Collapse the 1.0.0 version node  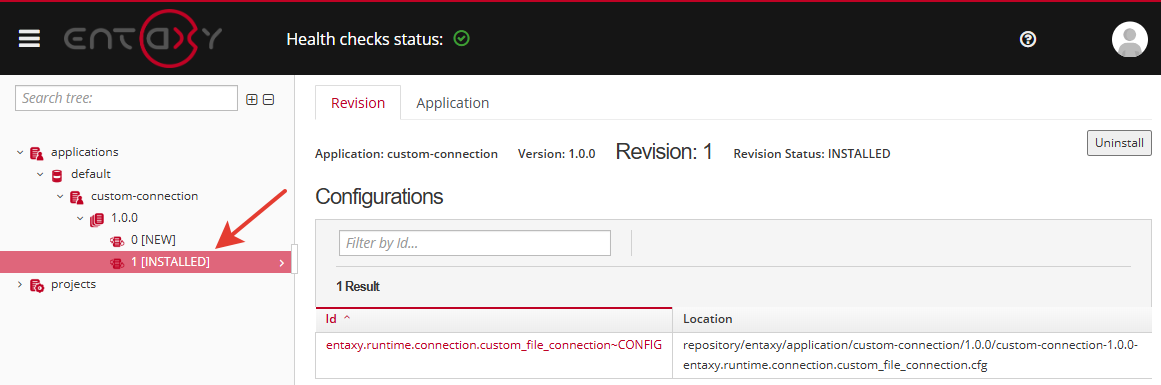coord(80,218)
